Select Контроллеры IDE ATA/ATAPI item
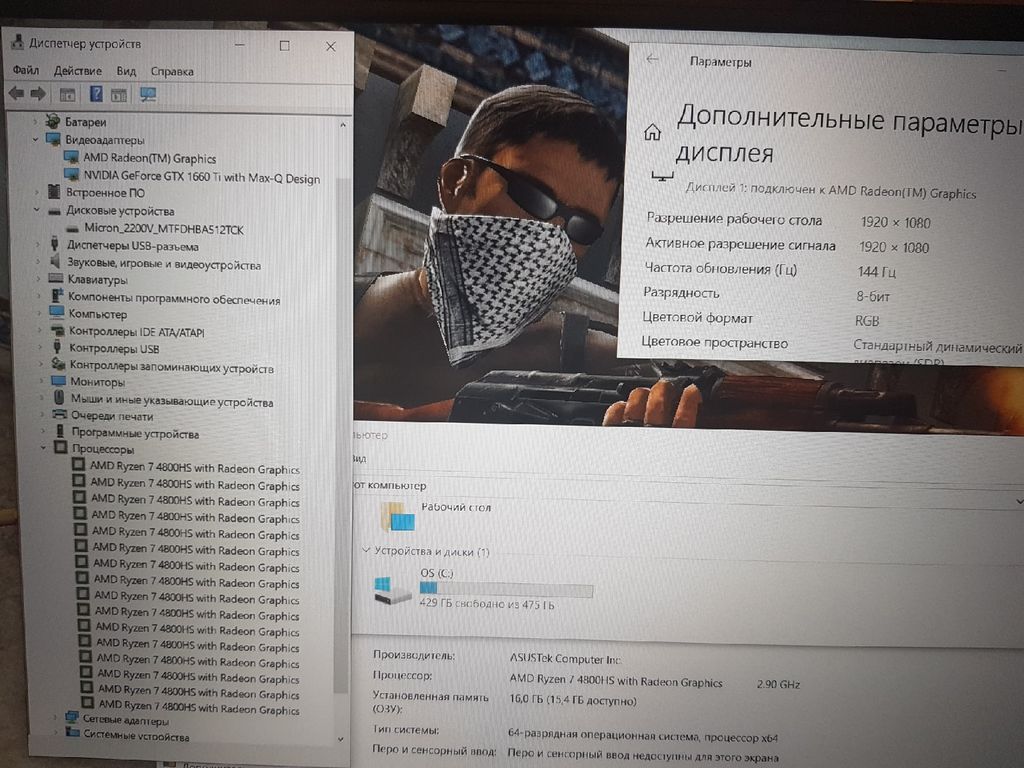 click(x=136, y=332)
